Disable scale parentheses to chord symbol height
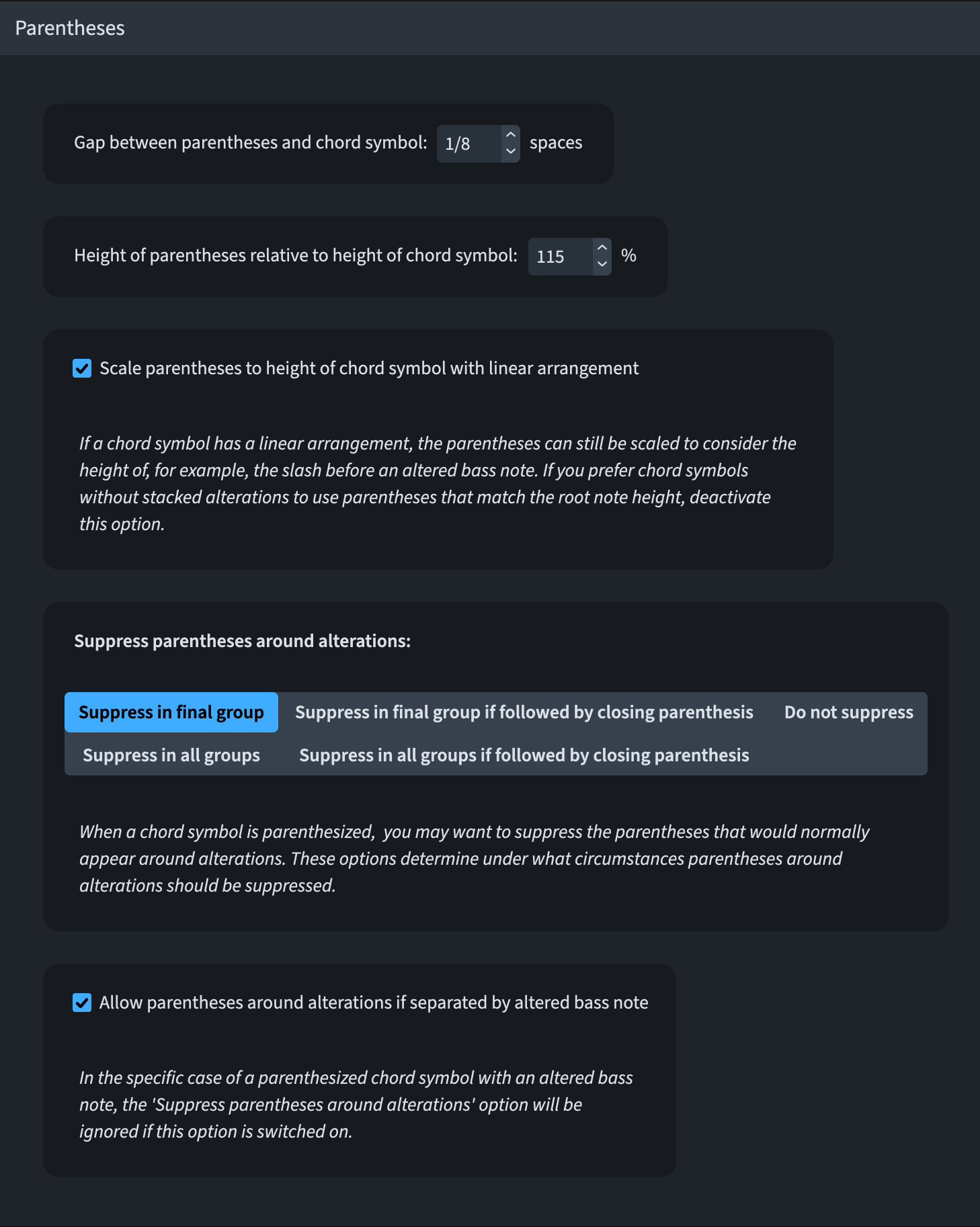980x1227 pixels. click(x=82, y=368)
